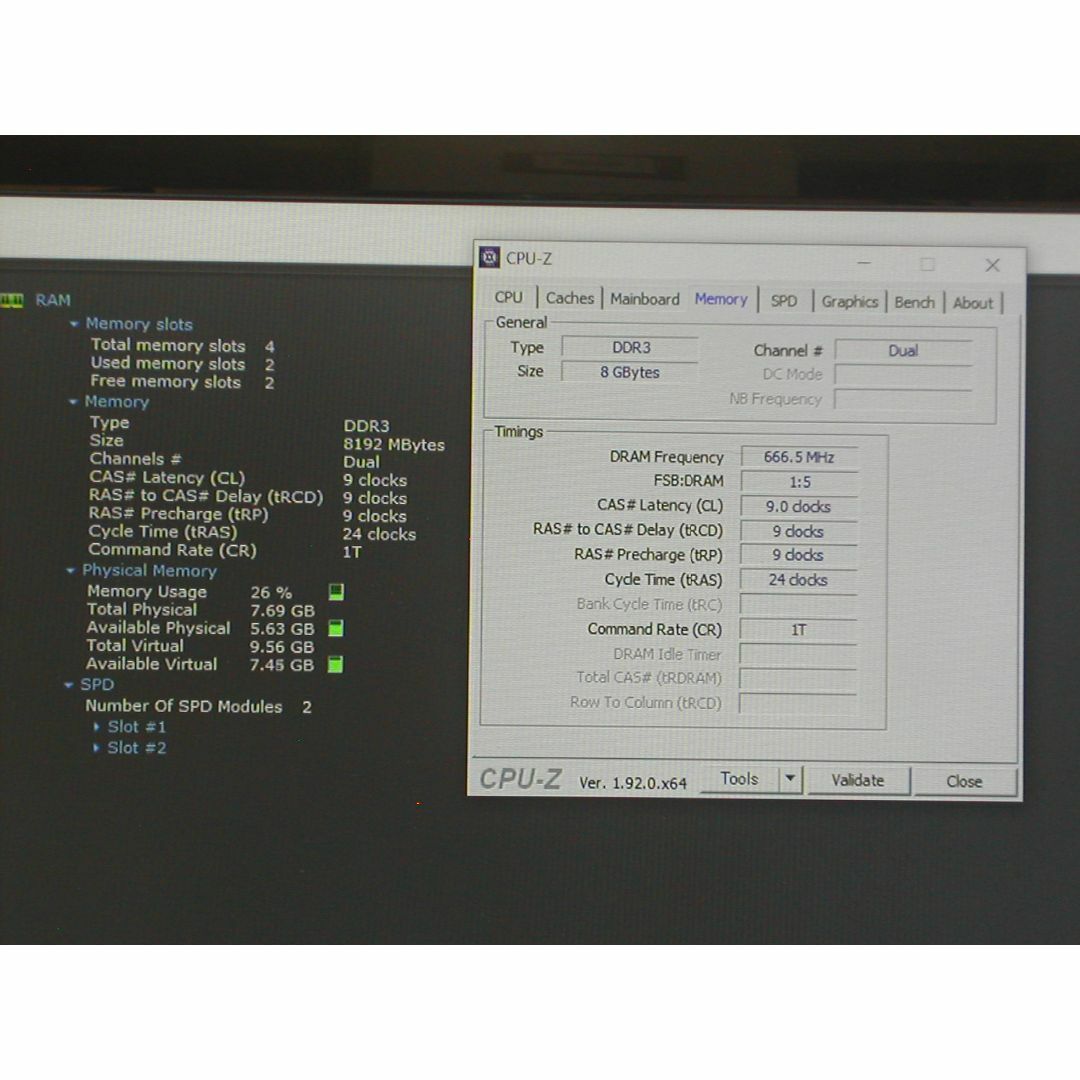Click the Cycle Time 24 clocks field
The height and width of the screenshot is (1080, 1080).
click(798, 580)
